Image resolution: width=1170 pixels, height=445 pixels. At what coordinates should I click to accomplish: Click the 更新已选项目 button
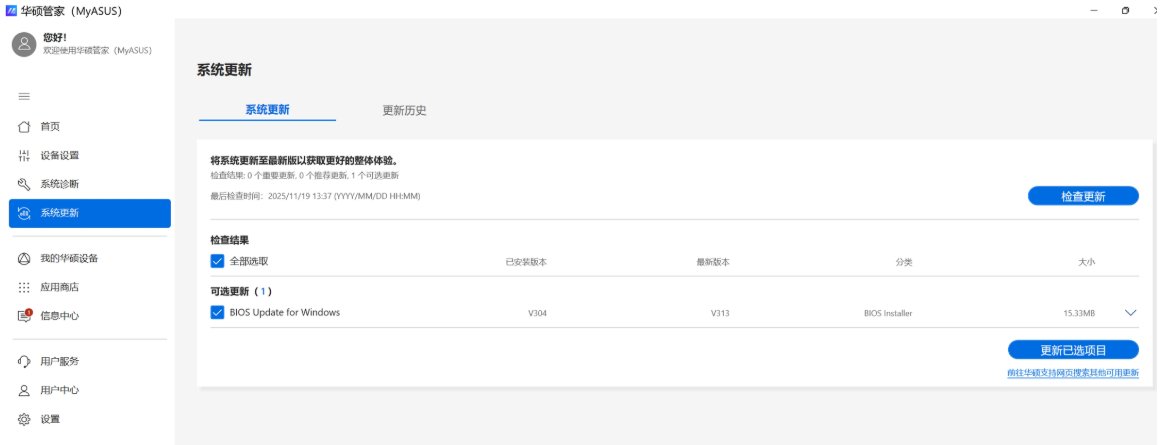[1073, 350]
